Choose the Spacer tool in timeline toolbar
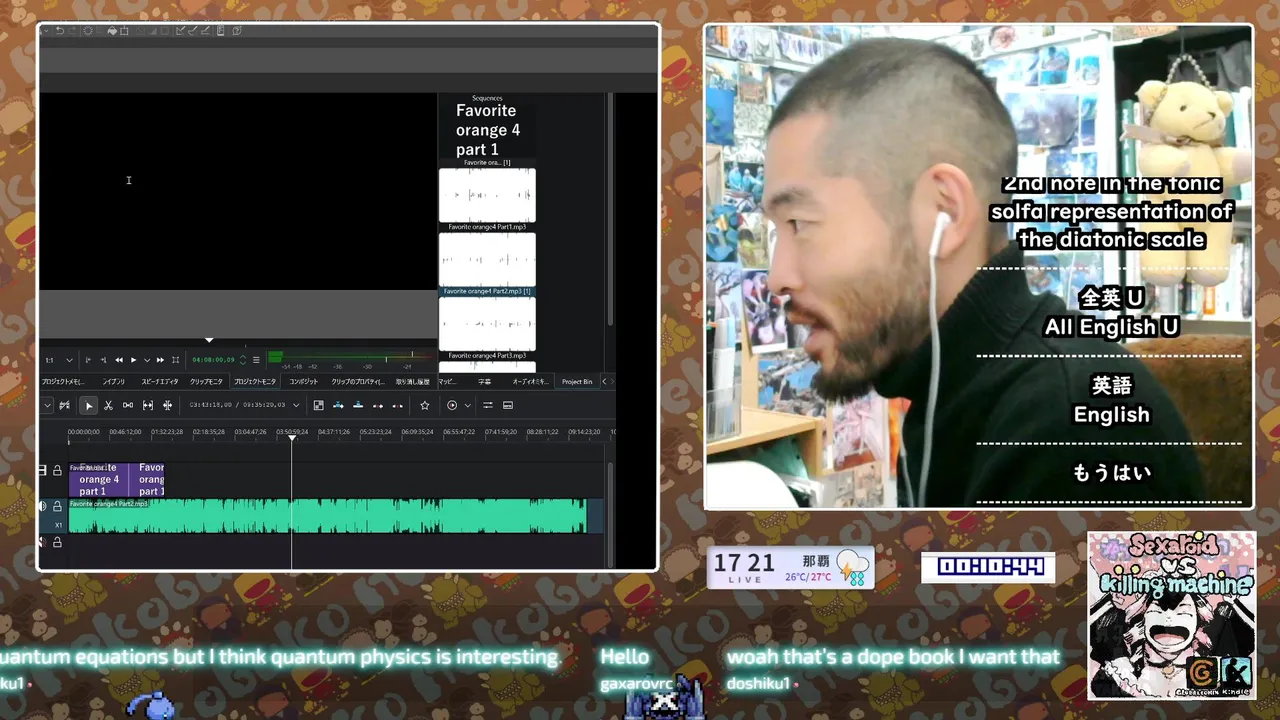 128,405
